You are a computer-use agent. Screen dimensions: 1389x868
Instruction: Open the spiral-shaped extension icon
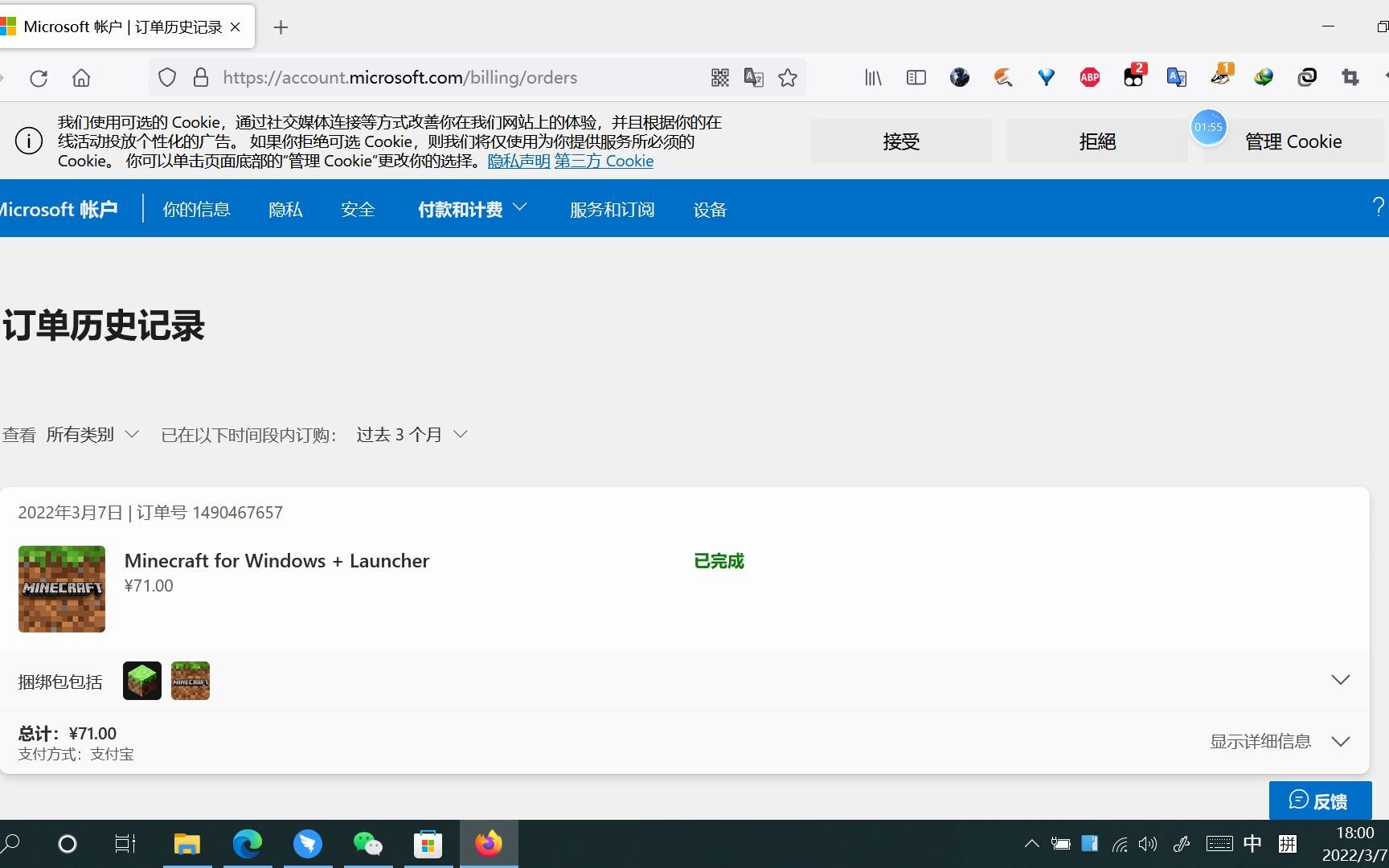click(x=1307, y=78)
